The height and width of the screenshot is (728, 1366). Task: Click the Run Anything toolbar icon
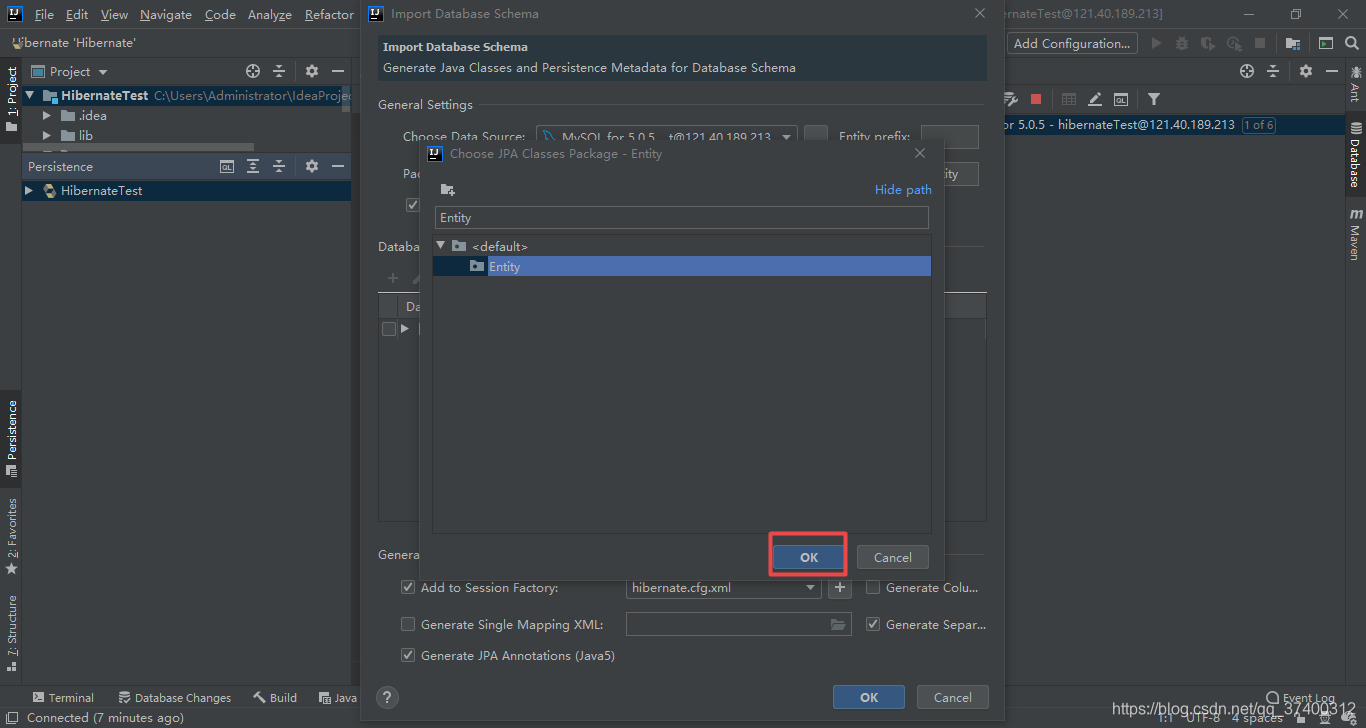1326,43
